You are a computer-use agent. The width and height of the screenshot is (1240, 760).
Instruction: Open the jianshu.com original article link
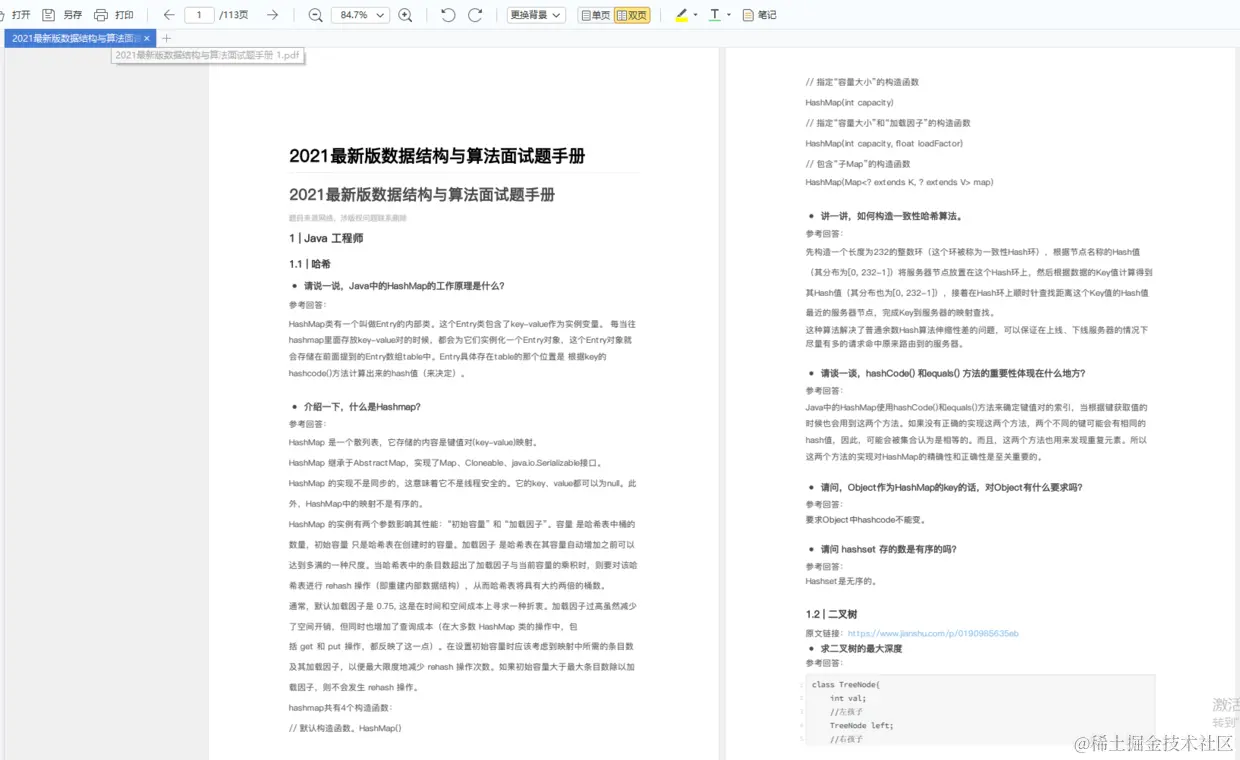[933, 633]
